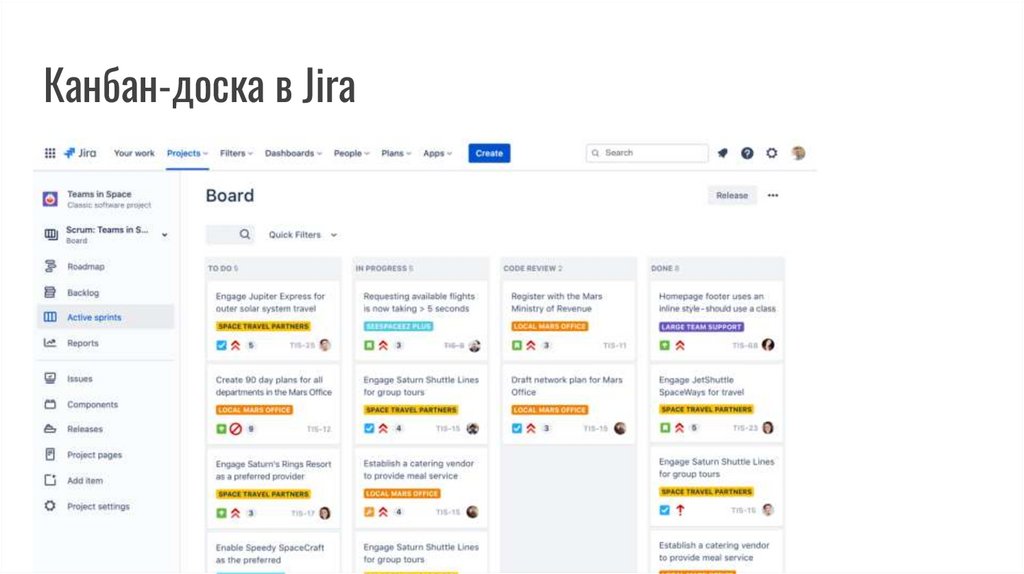Click SPACE TRAVEL PARTNERS label on Engage Jupiter Express card

[263, 326]
